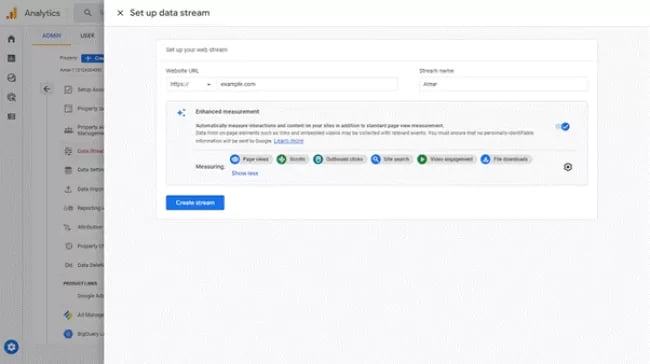Screen dimensions: 650x364
Task: Open BigQuery Links item
Action: tap(83, 334)
